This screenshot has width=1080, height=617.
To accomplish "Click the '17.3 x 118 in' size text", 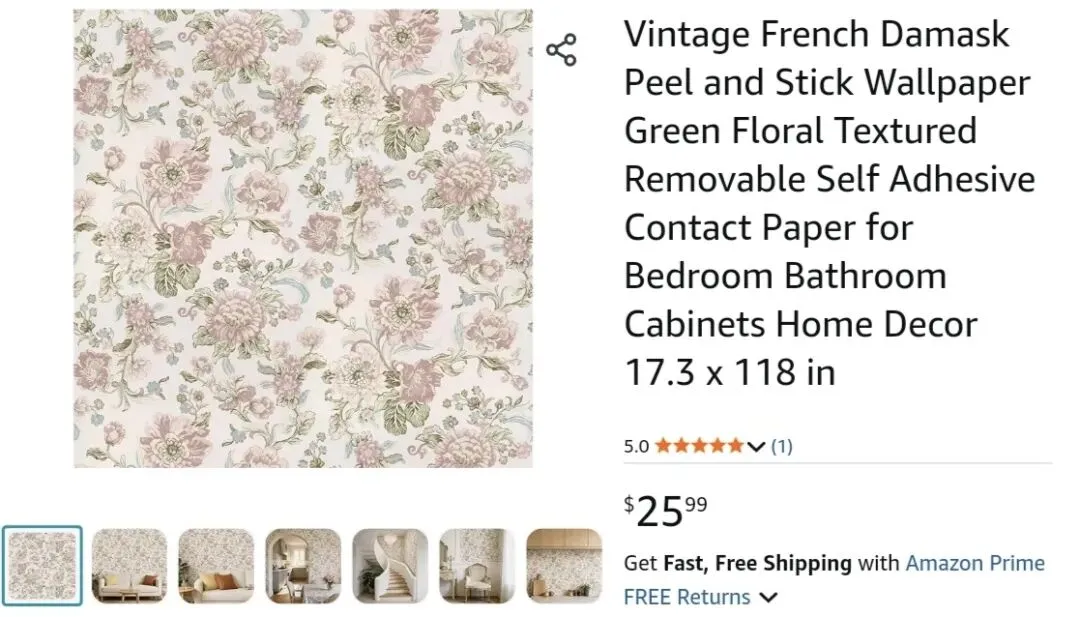I will pyautogui.click(x=729, y=372).
